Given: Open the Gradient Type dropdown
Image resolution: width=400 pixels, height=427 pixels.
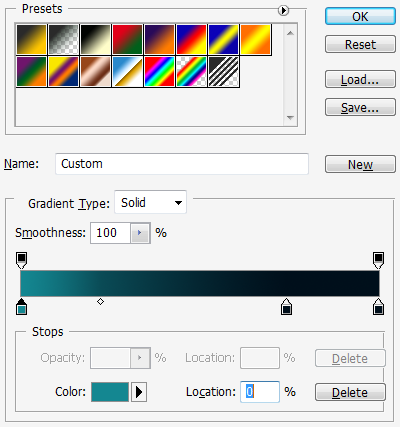Looking at the screenshot, I should [x=150, y=202].
